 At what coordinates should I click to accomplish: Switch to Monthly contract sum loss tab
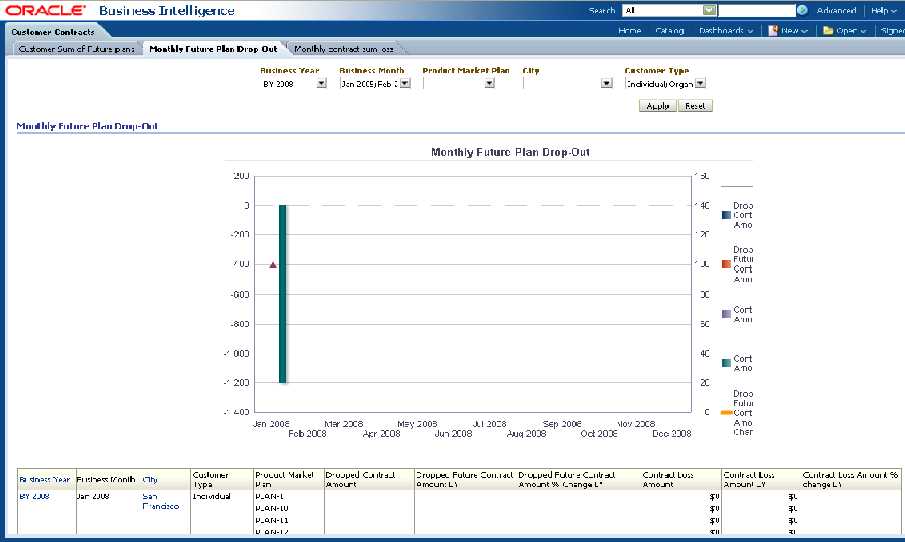pos(344,49)
